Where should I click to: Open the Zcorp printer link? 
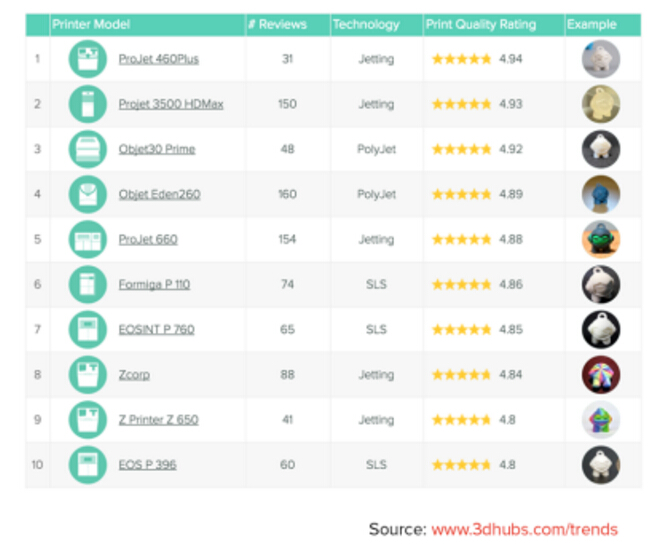coord(134,375)
